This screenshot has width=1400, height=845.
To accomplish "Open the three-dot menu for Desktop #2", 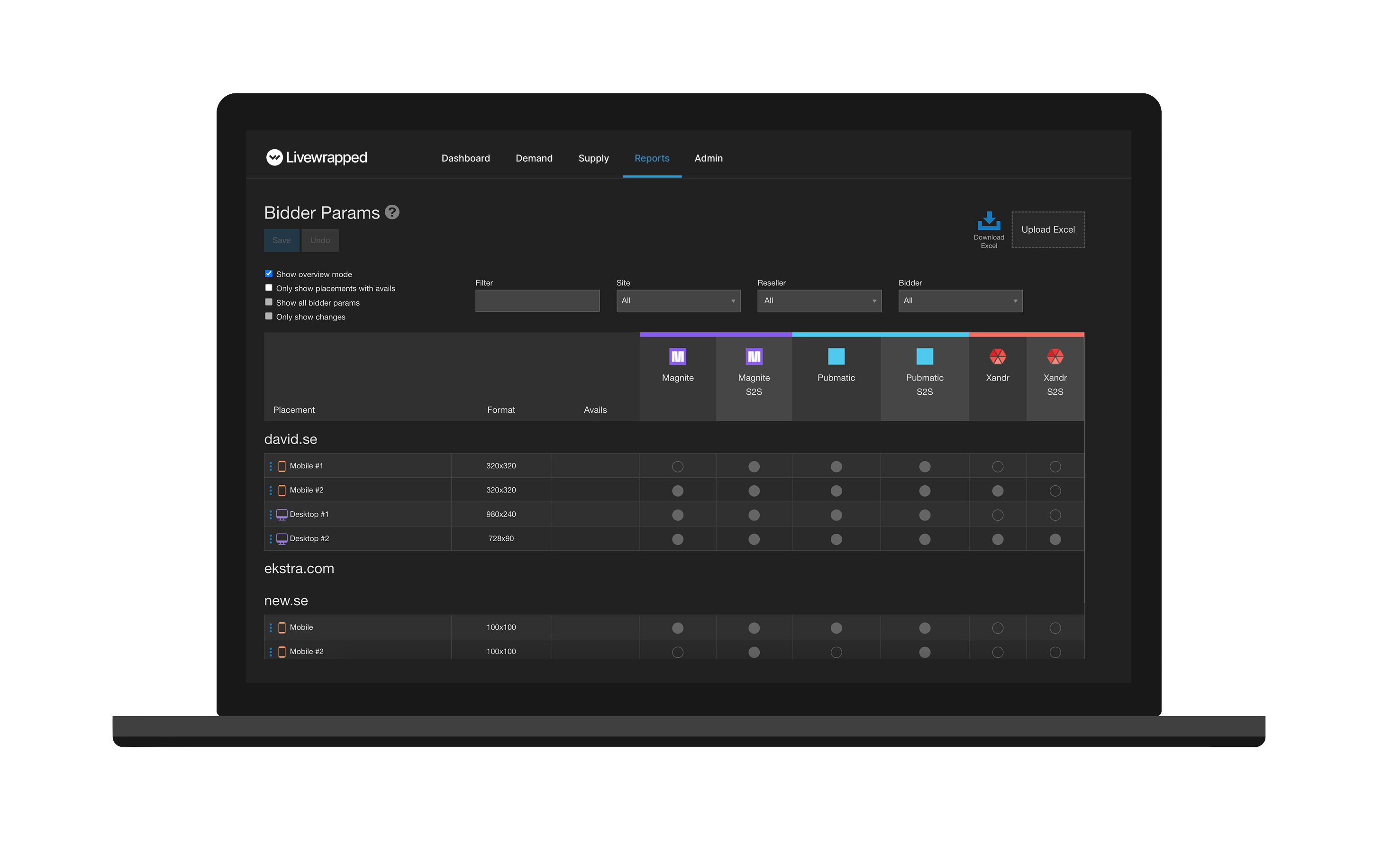I will point(271,539).
